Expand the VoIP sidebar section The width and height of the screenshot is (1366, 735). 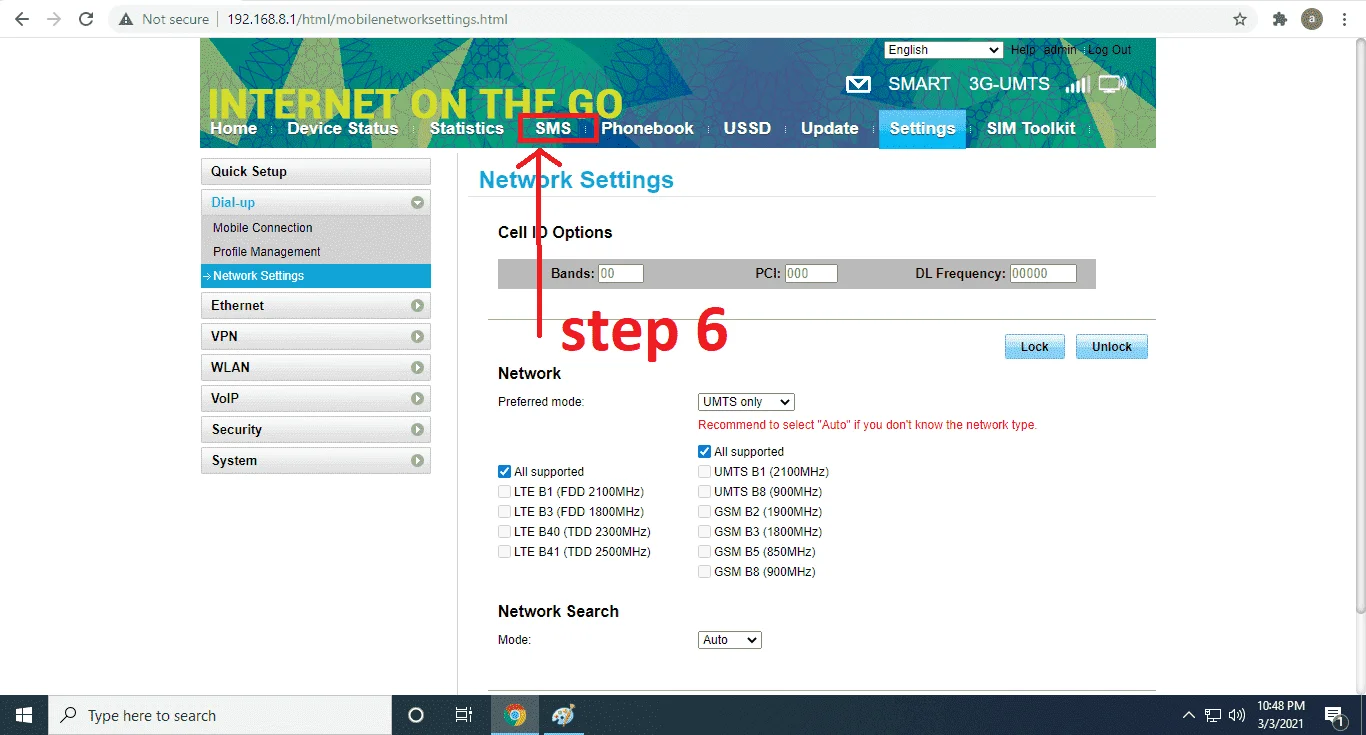pyautogui.click(x=316, y=399)
